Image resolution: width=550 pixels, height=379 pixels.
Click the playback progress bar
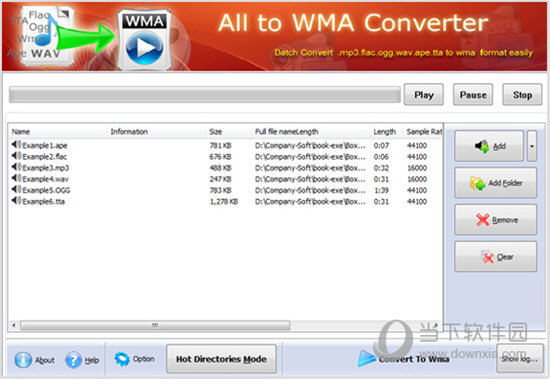(205, 95)
